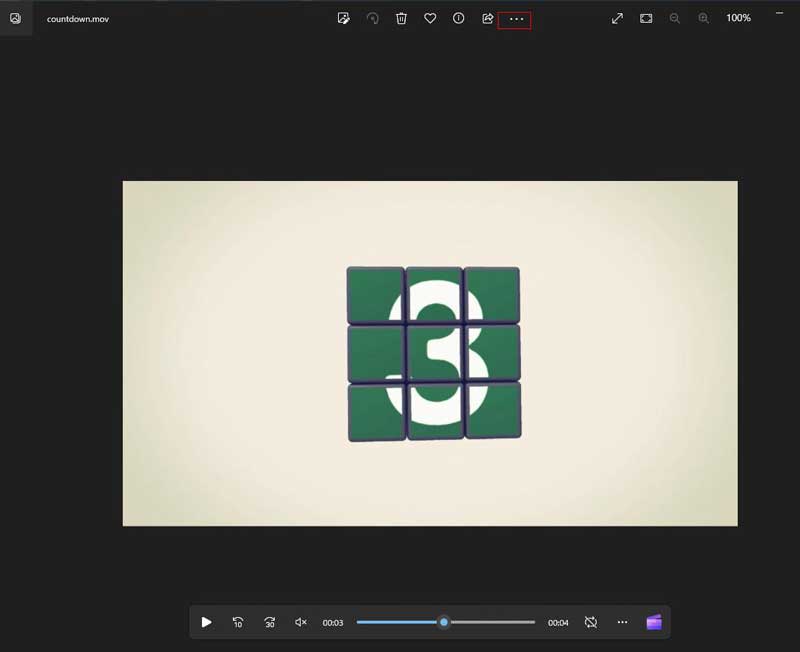
Task: Enter full screen with the diagonal arrows icon
Action: (618, 18)
